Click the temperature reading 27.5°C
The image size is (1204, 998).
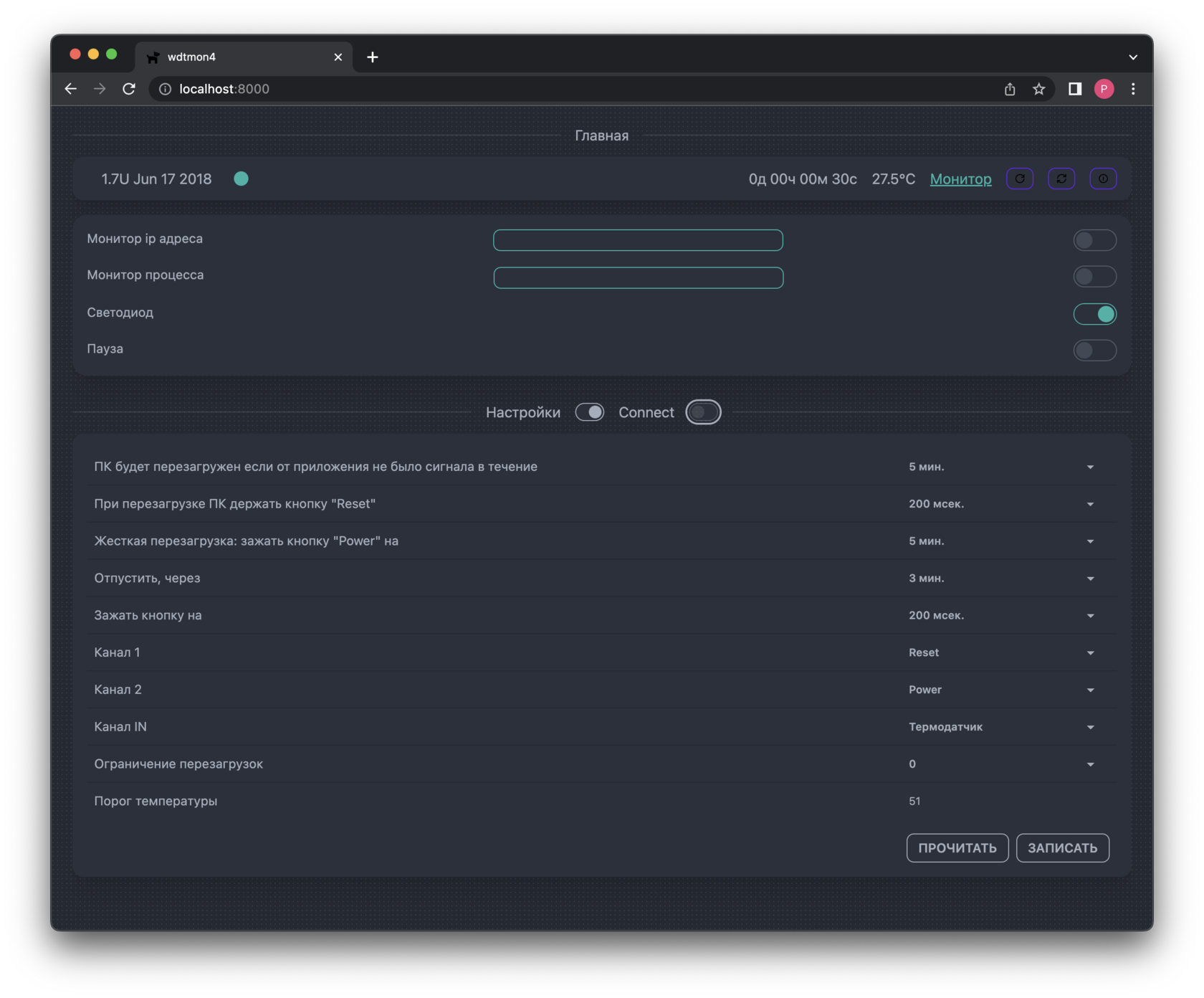[894, 179]
